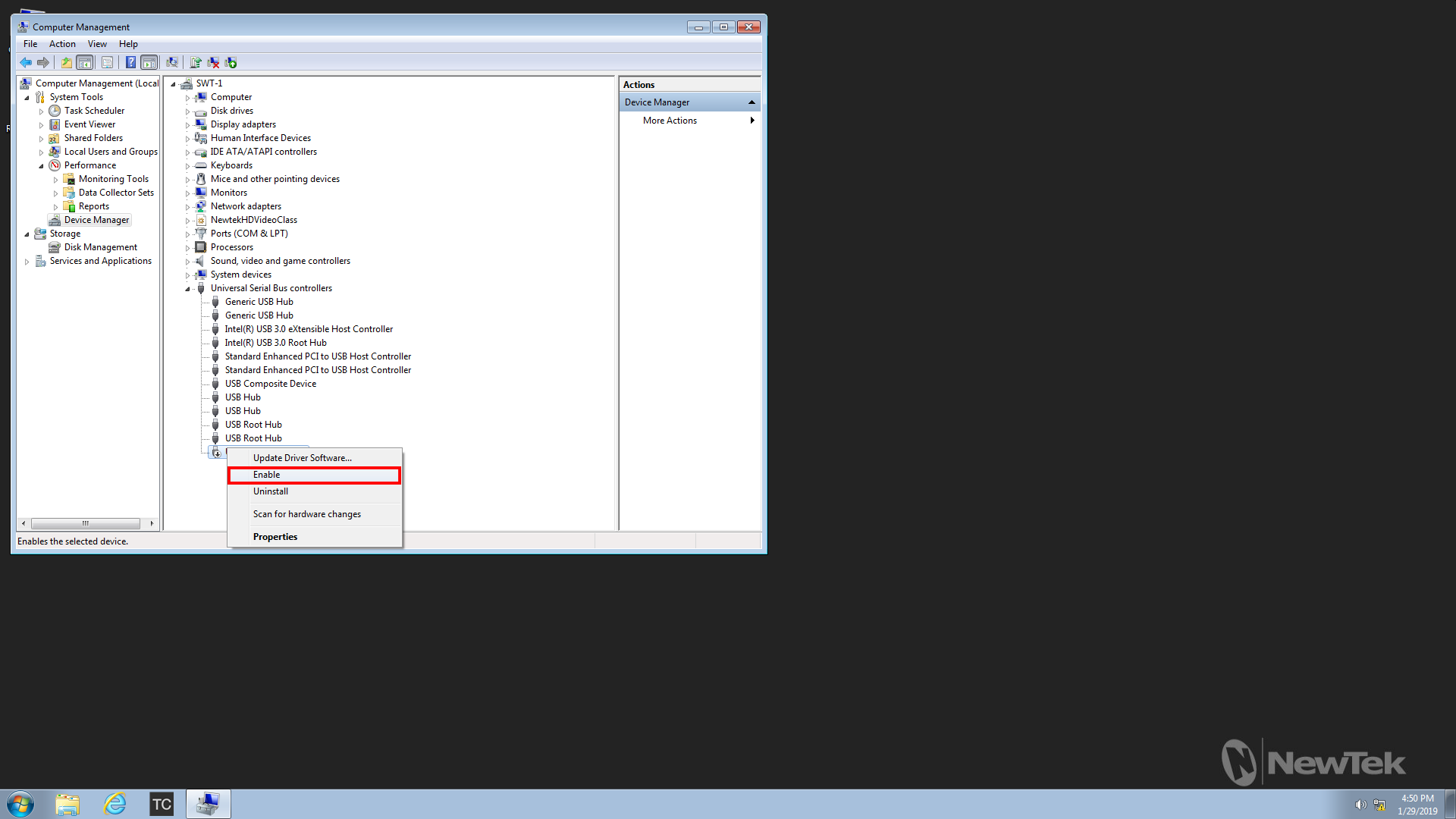
Task: Click the Disable device toolbar icon
Action: (x=214, y=62)
